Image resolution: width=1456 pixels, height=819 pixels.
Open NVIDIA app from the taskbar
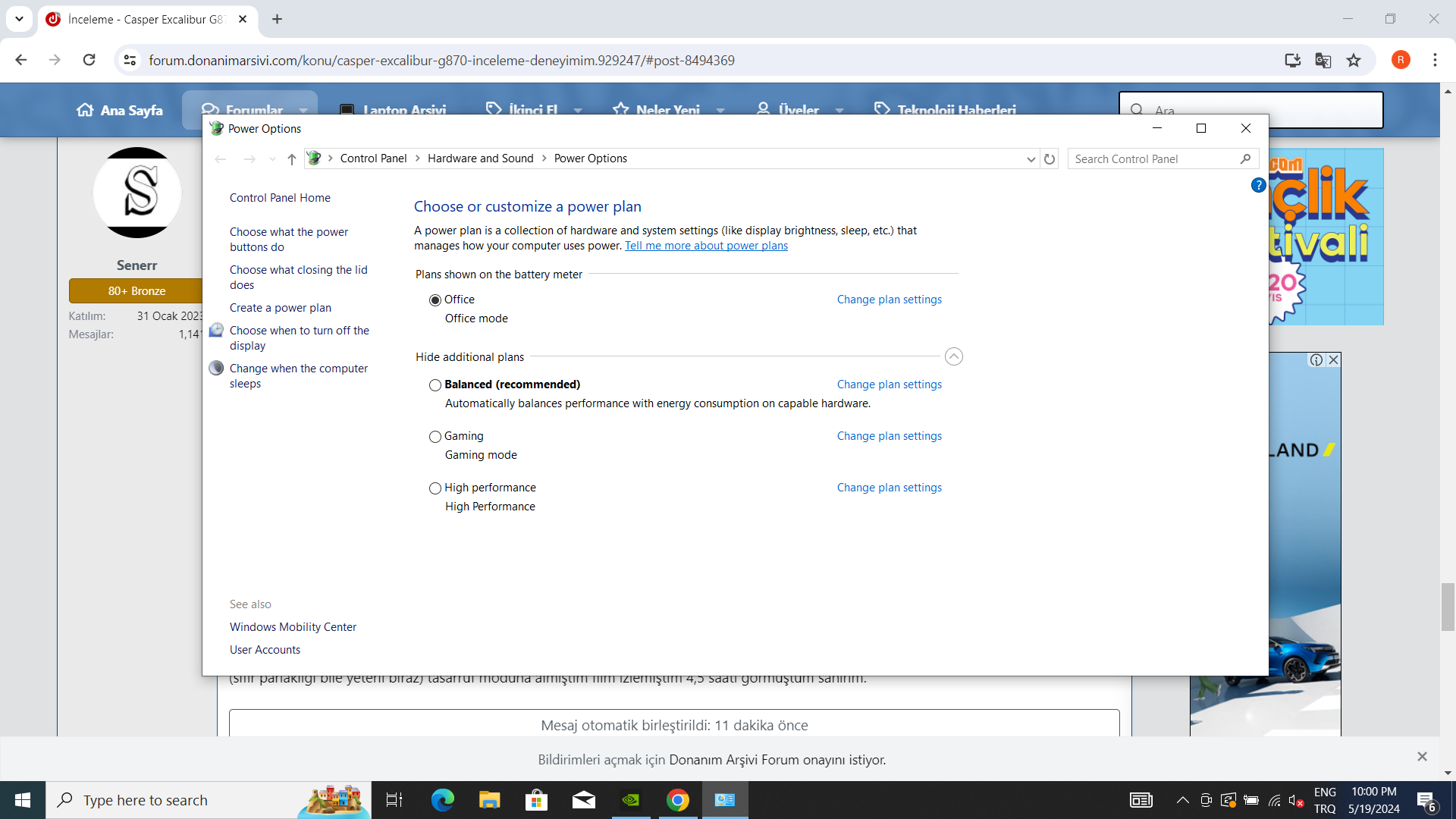click(x=630, y=800)
